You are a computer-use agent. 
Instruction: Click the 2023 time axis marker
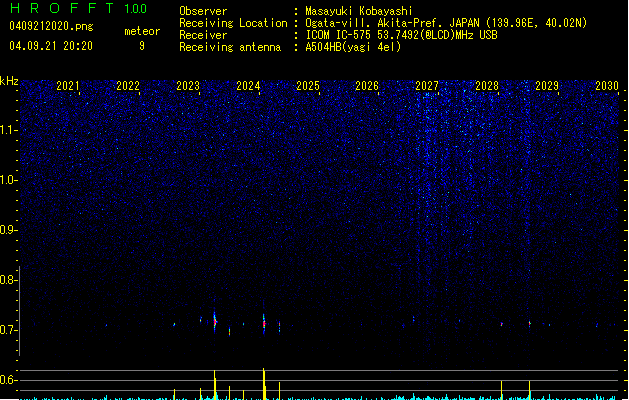coord(188,86)
